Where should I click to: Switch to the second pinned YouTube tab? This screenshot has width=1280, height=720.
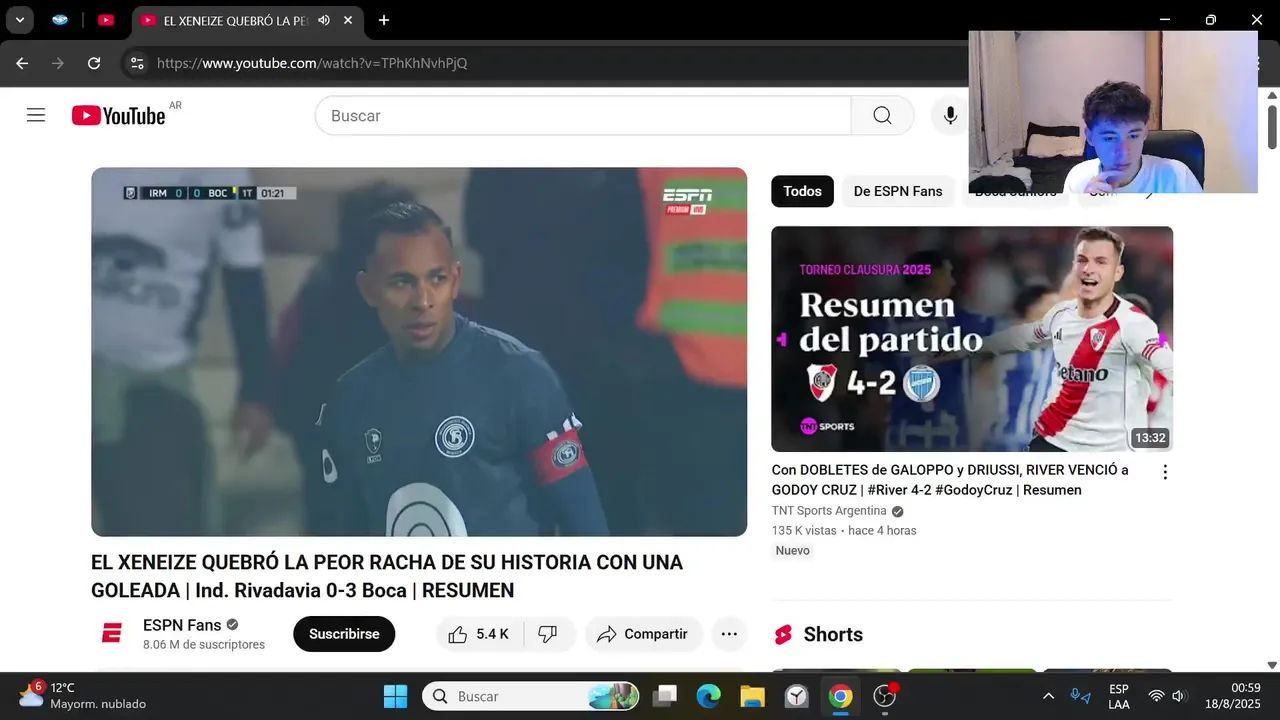(106, 20)
